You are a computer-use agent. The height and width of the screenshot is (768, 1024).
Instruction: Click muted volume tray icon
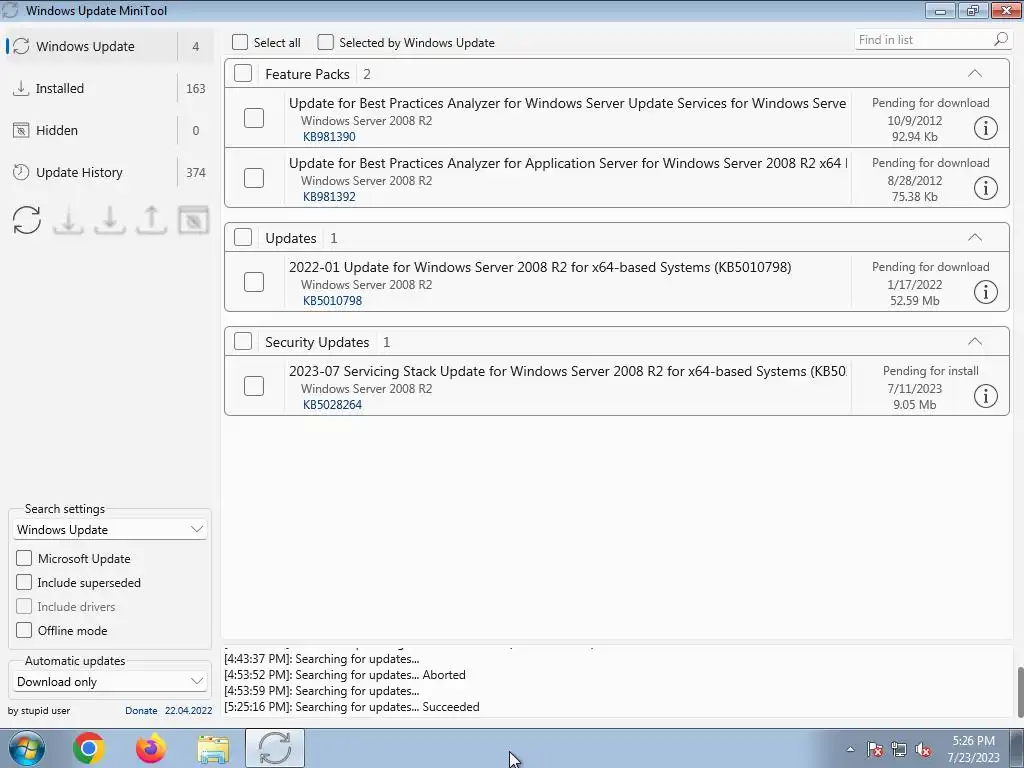[923, 749]
